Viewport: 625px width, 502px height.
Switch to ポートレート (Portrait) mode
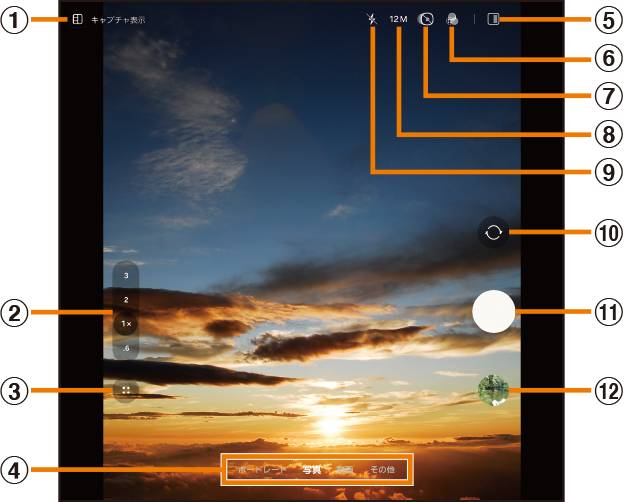point(261,469)
